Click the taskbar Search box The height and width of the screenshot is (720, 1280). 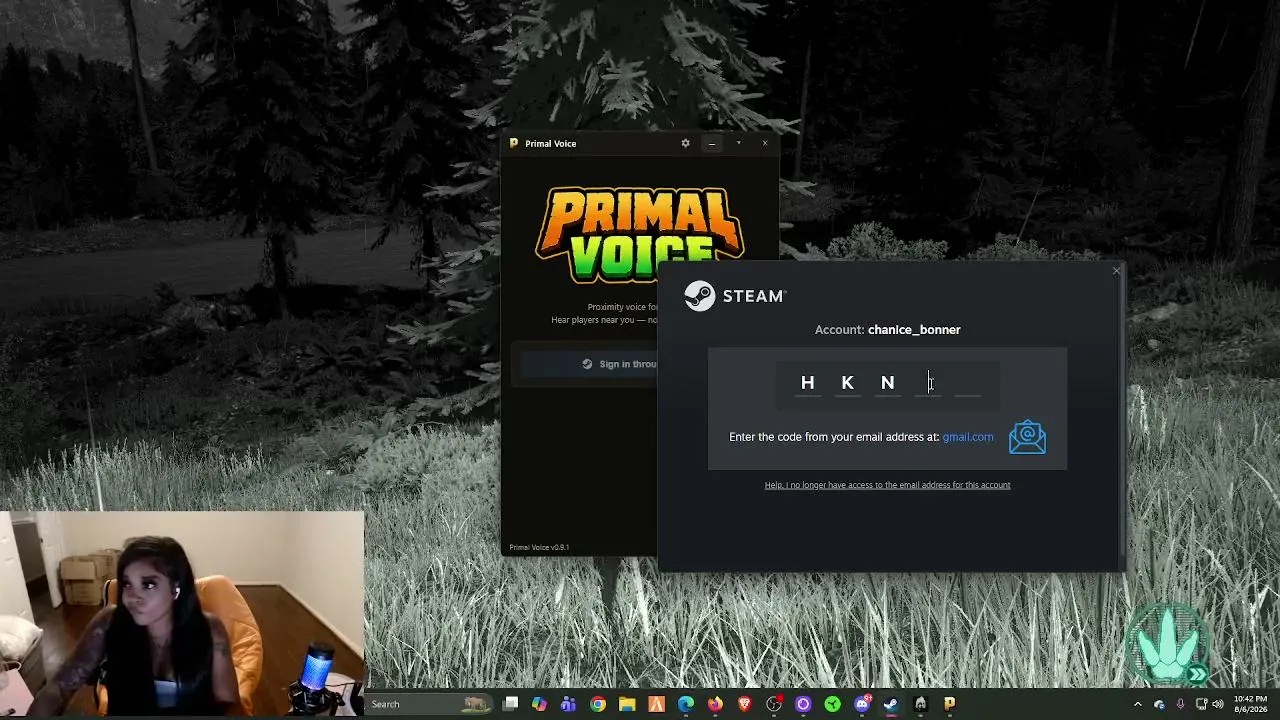pos(430,704)
